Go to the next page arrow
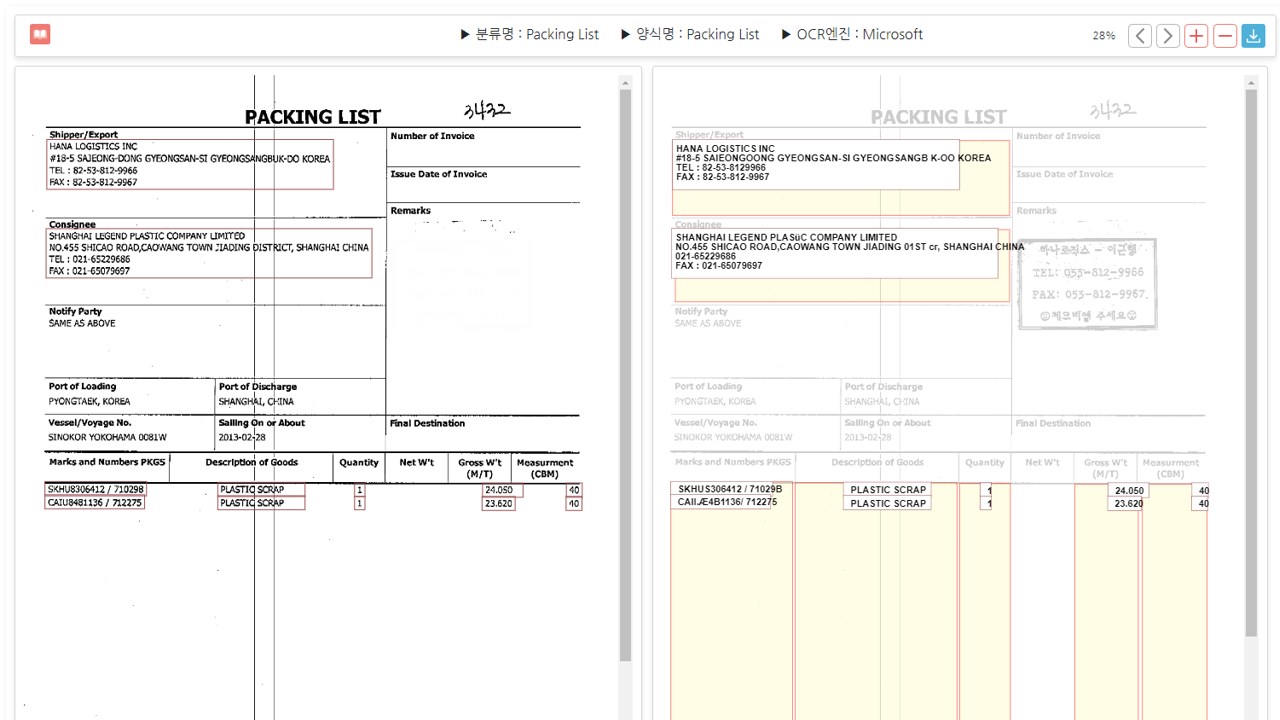1280x720 pixels. coord(1168,36)
